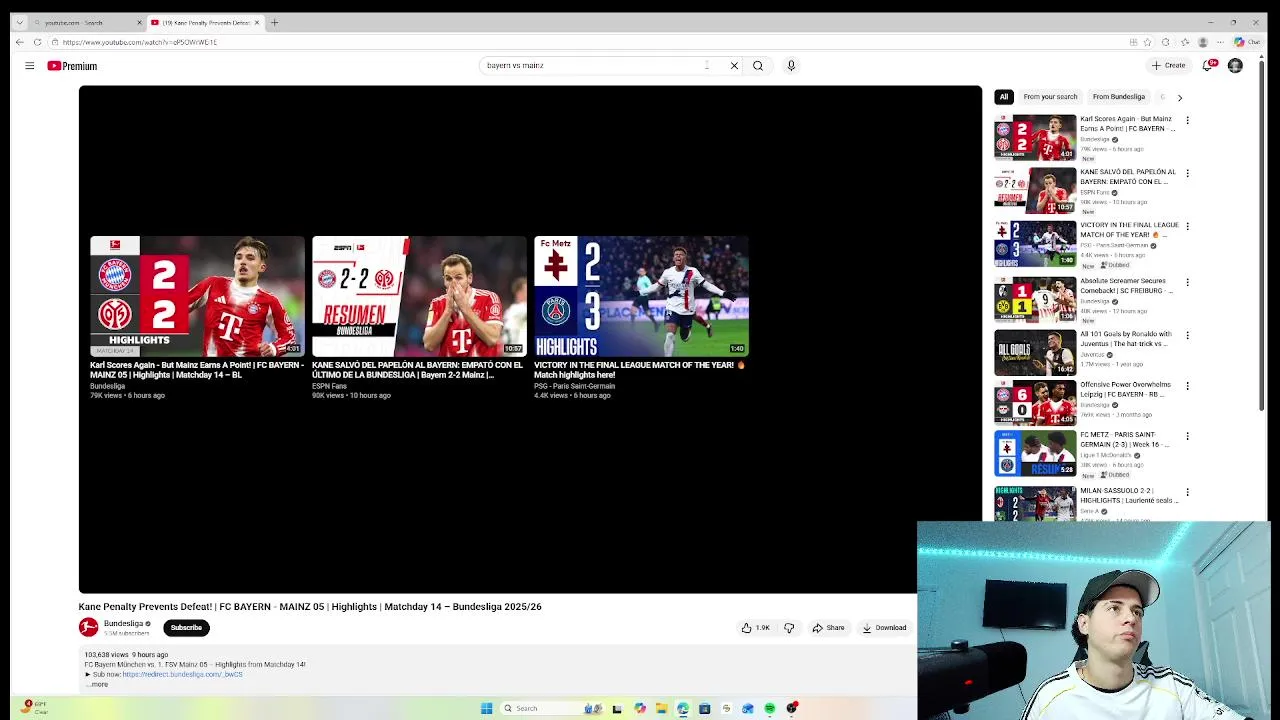Select the From your search chip
Viewport: 1280px width, 720px height.
(x=1050, y=97)
